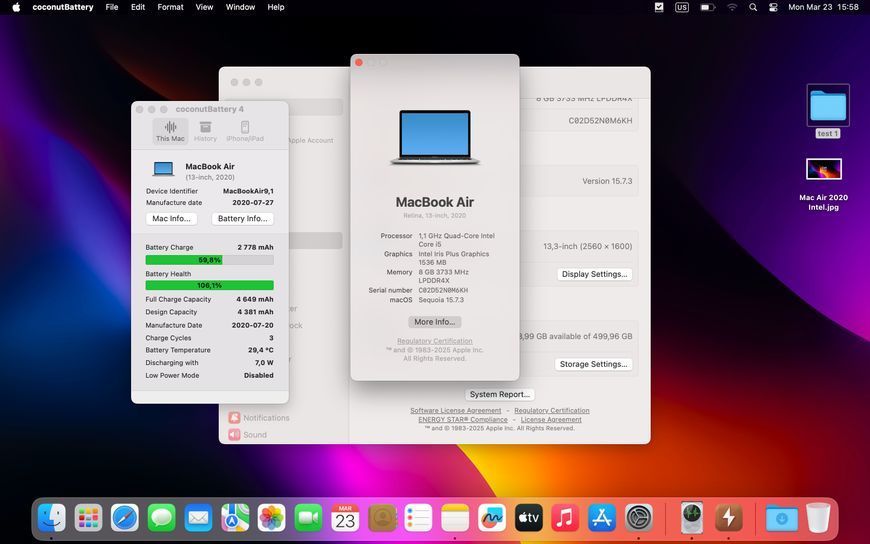
Task: Click the Full Charge Capacity 4 649 mAh value
Action: pos(255,299)
